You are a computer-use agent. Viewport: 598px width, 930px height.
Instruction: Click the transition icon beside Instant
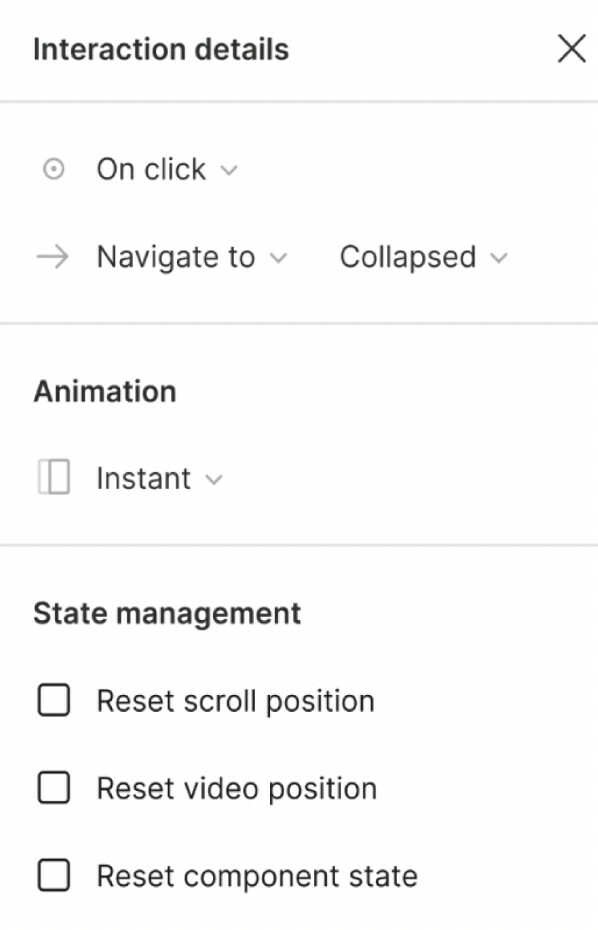[54, 477]
